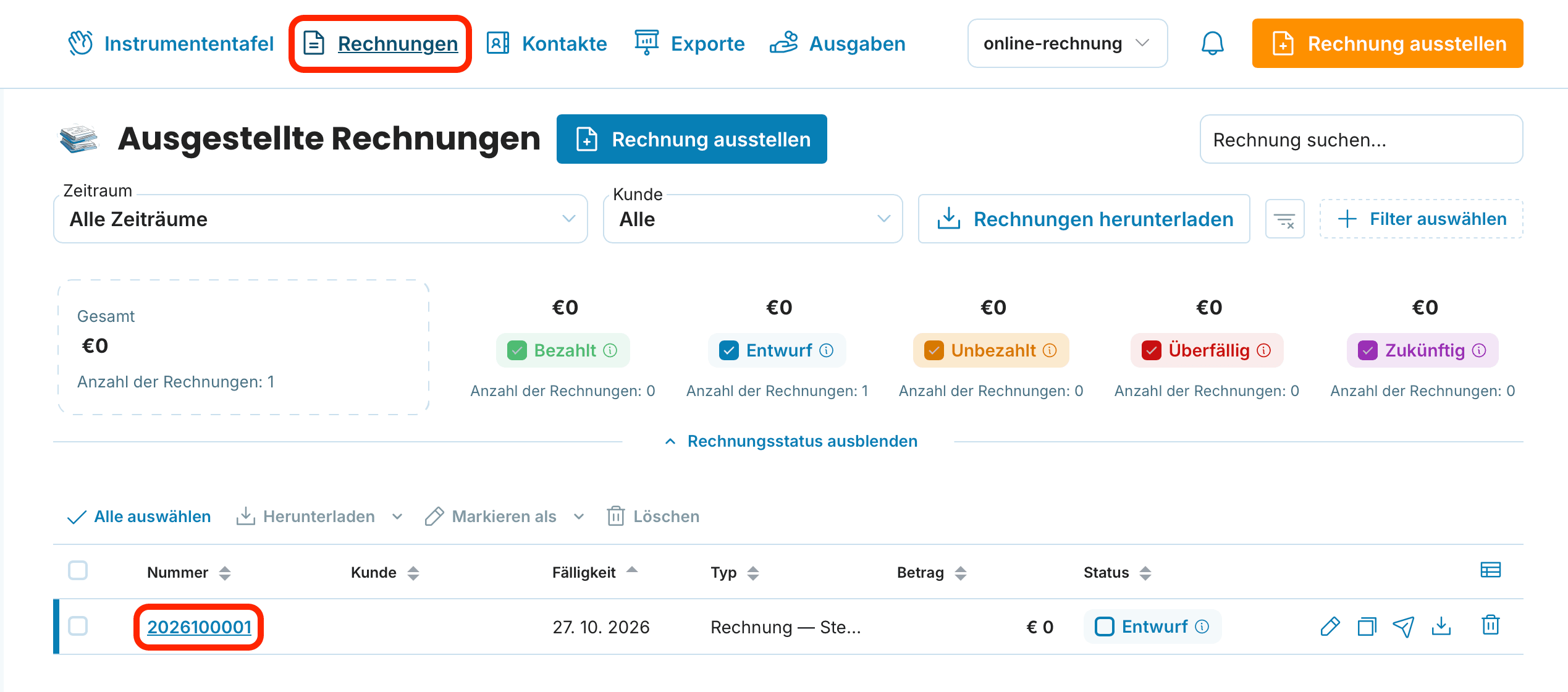1568x692 pixels.
Task: Send invoice 2026100001 via paper plane icon
Action: pyautogui.click(x=1404, y=627)
